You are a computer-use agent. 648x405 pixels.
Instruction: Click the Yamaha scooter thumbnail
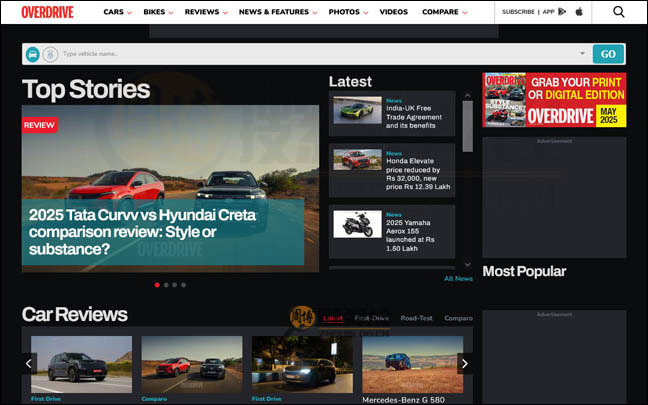click(x=357, y=224)
